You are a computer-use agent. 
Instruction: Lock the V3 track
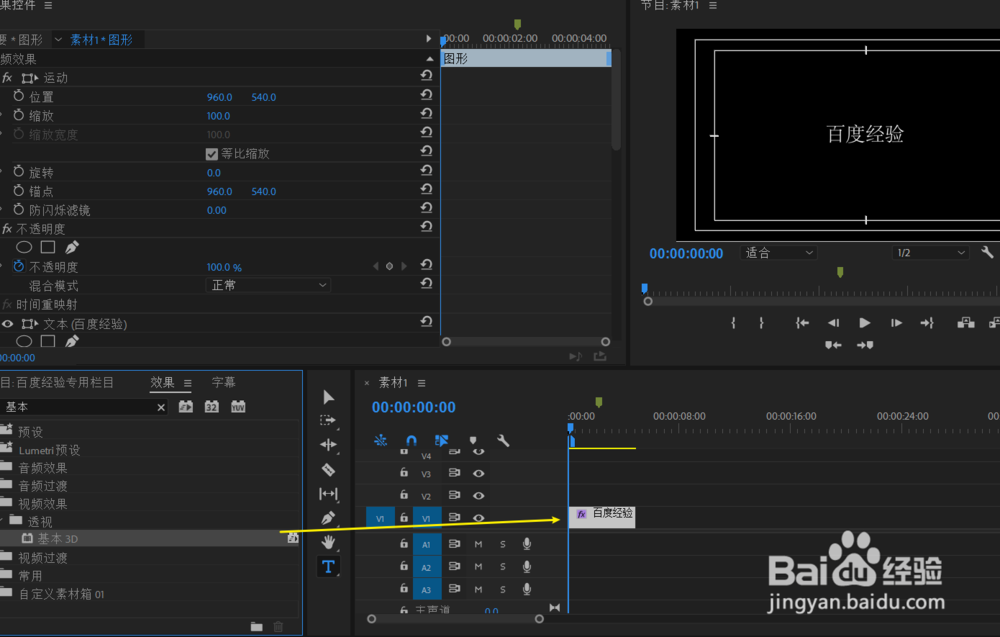pos(404,472)
